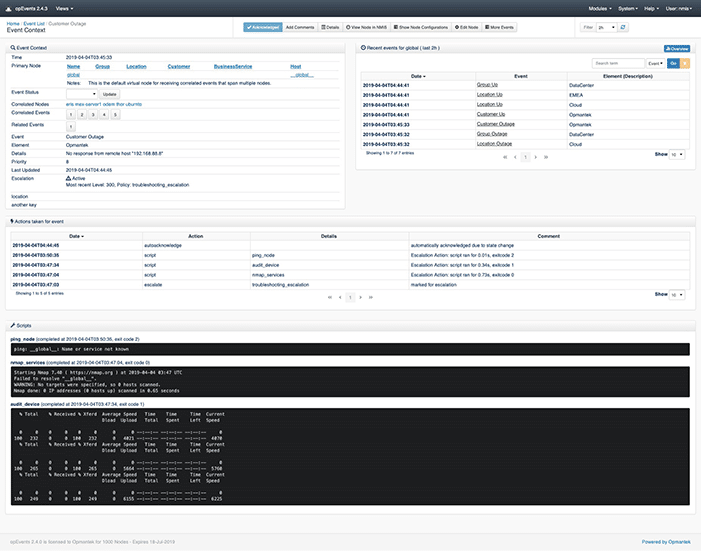Screen dimensions: 701x551
Task: Open the global node name link
Action: pyautogui.click(x=73, y=75)
